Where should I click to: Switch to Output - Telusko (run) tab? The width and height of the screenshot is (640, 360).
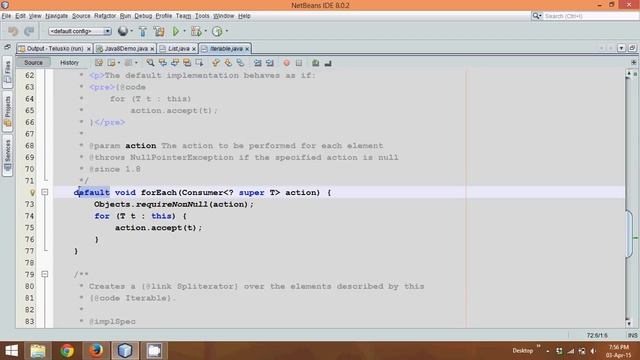pyautogui.click(x=55, y=49)
